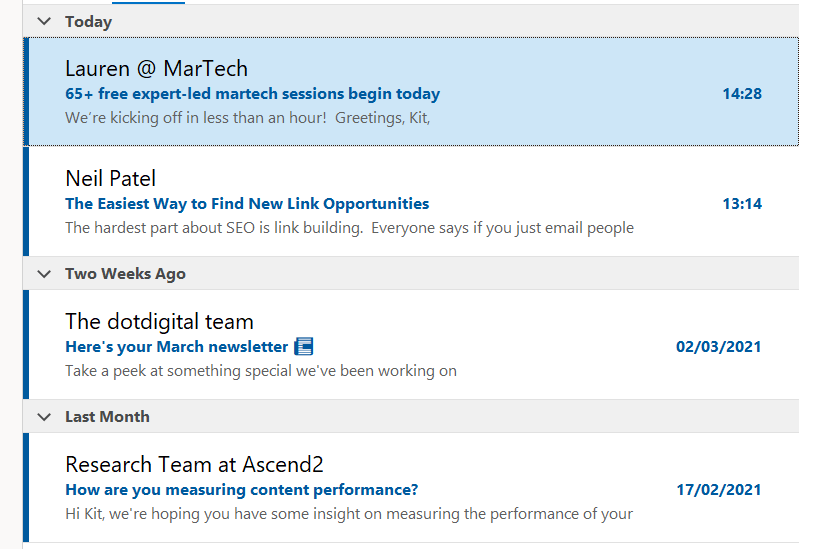This screenshot has width=827, height=549.
Task: Select the Neil Patel sender name
Action: coord(110,179)
